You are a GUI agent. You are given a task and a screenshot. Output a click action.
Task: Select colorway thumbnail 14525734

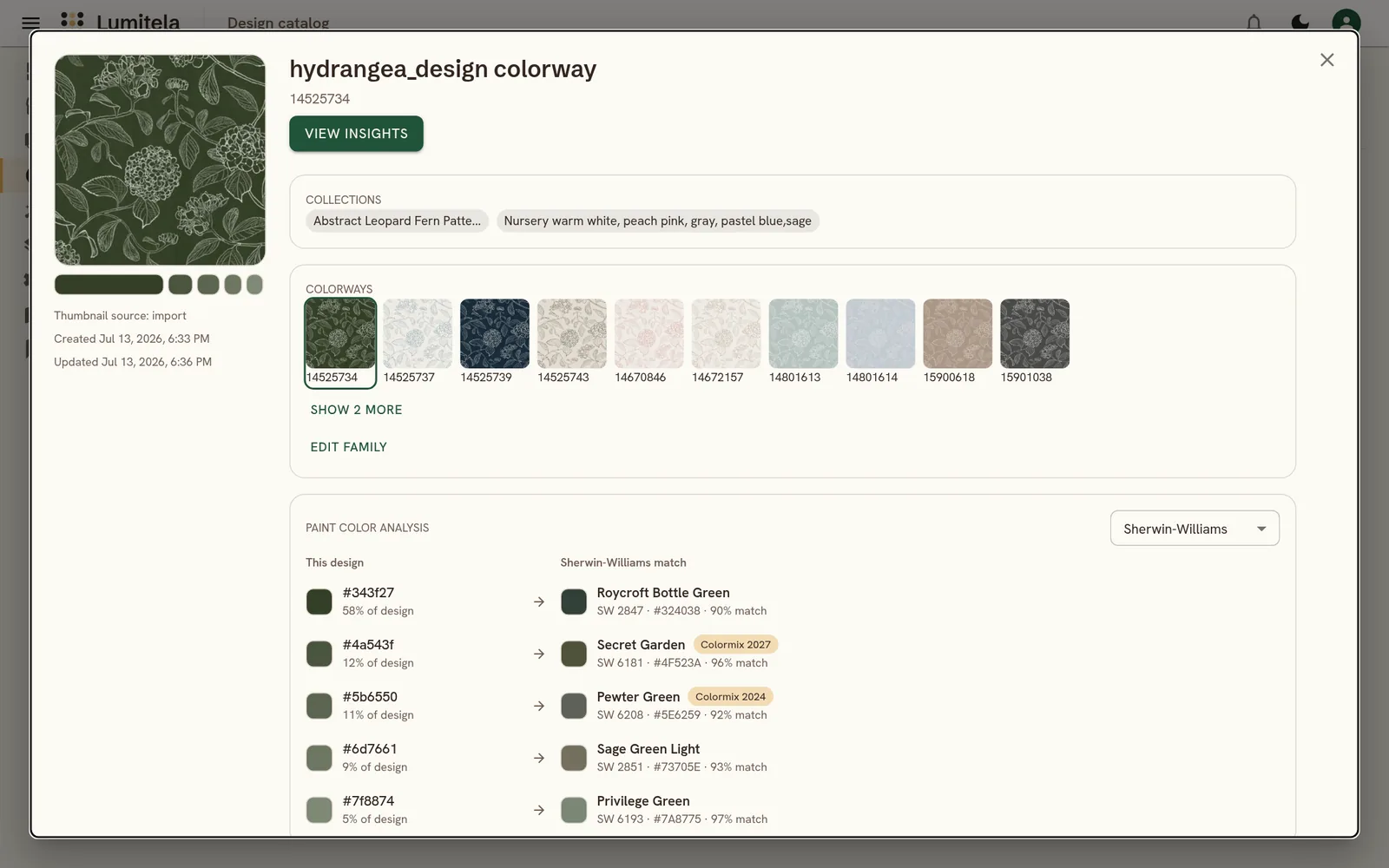click(340, 342)
